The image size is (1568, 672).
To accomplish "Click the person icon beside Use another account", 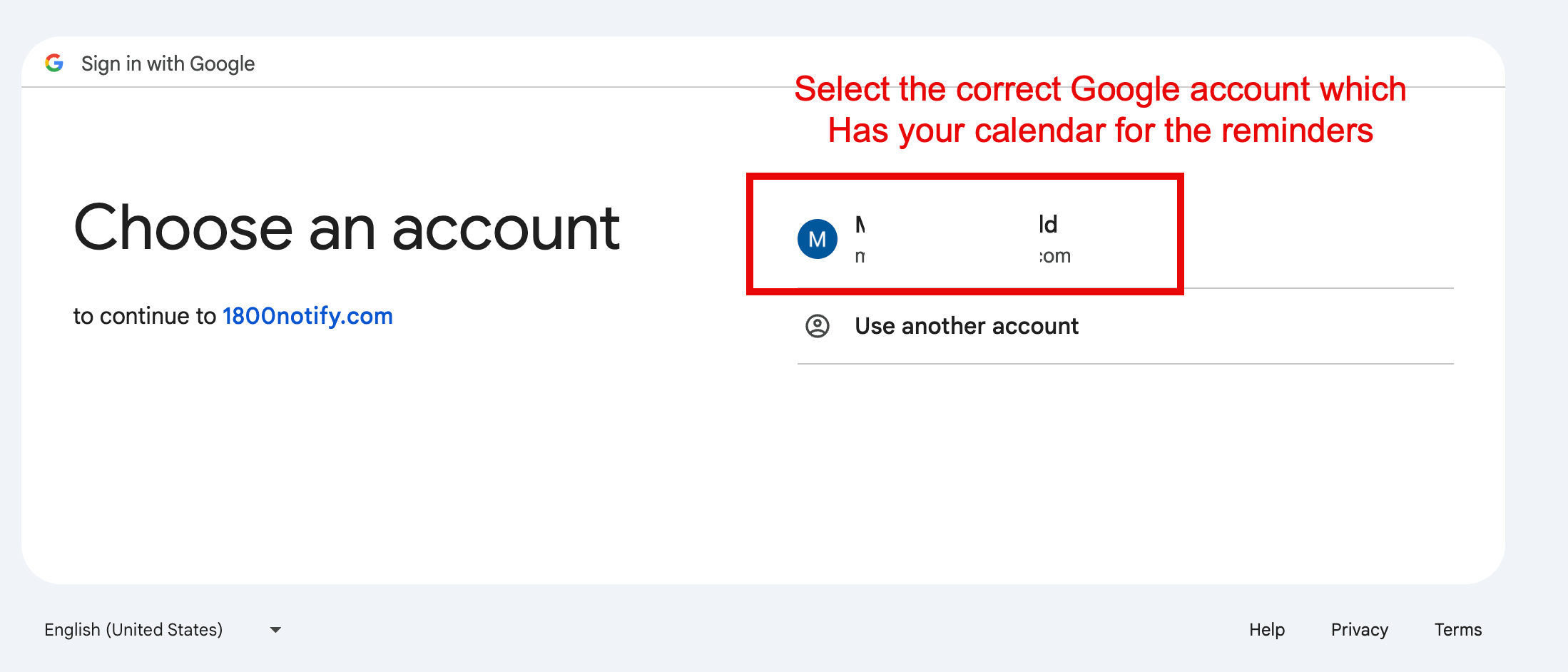I will (818, 326).
